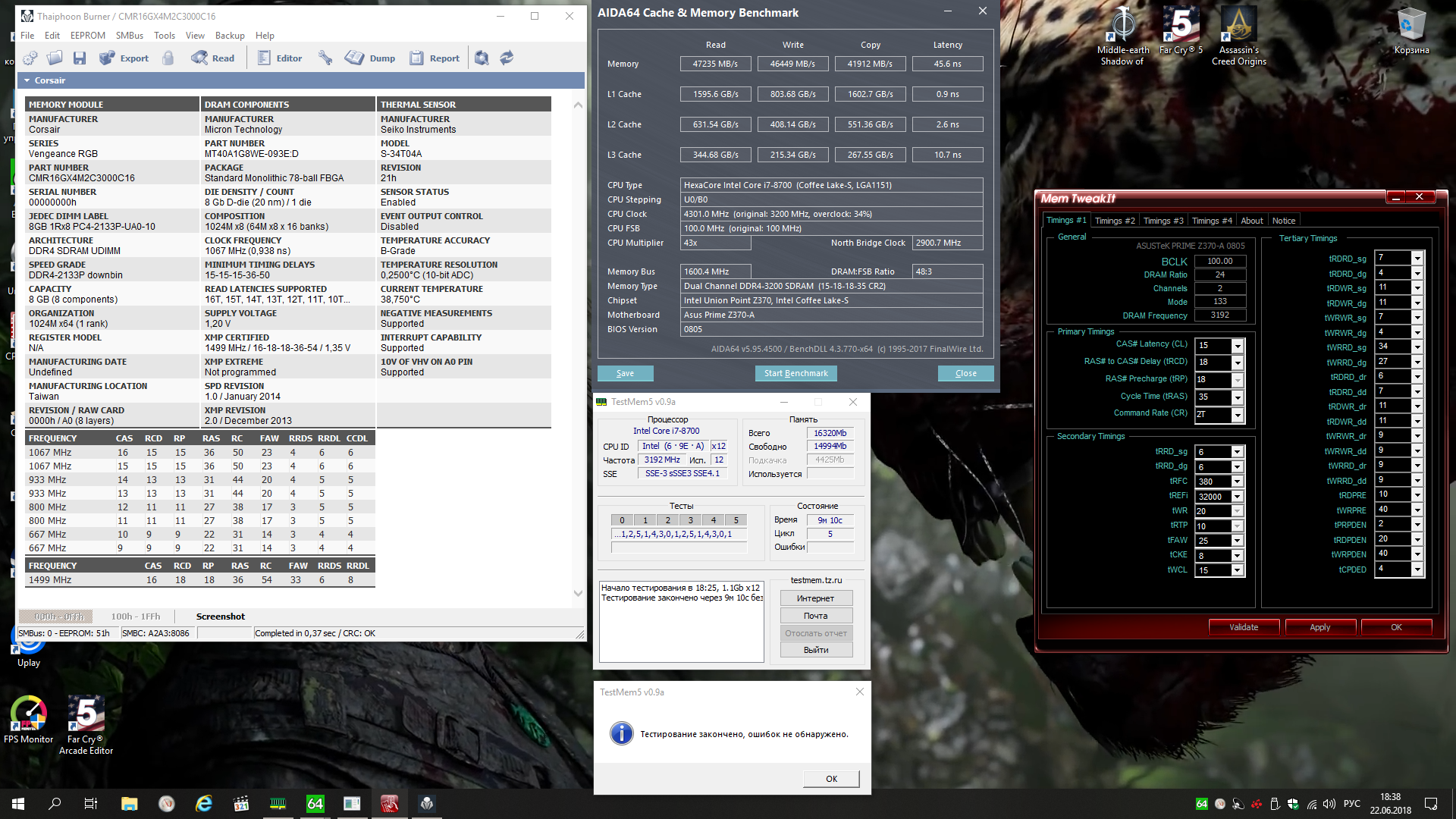This screenshot has width=1456, height=819.
Task: Expand the tRFC value dropdown
Action: [1237, 482]
